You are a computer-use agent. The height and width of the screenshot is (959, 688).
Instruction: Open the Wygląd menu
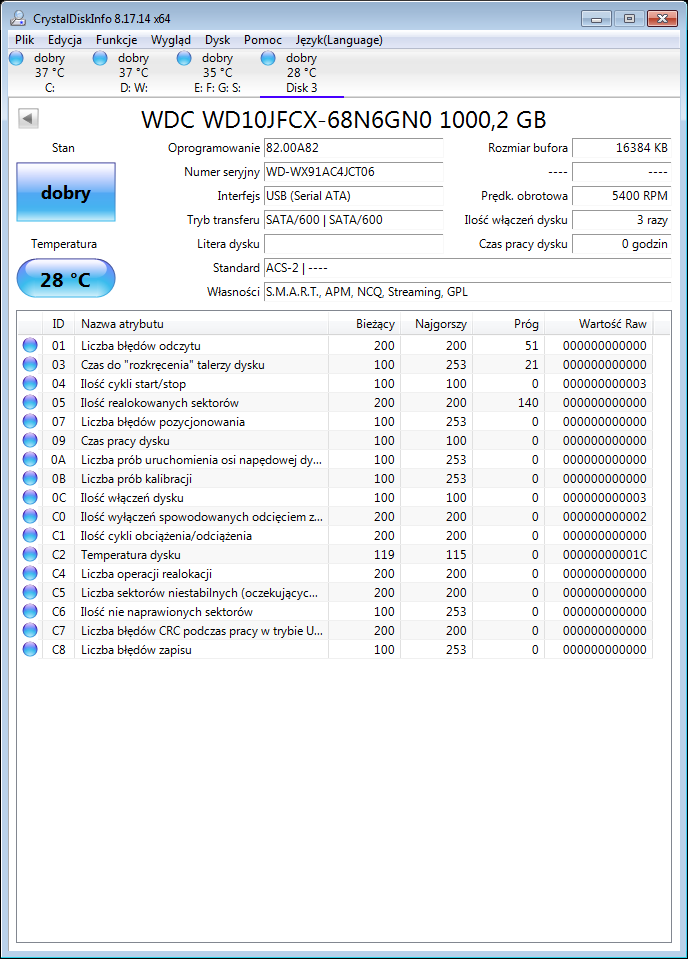coord(171,40)
